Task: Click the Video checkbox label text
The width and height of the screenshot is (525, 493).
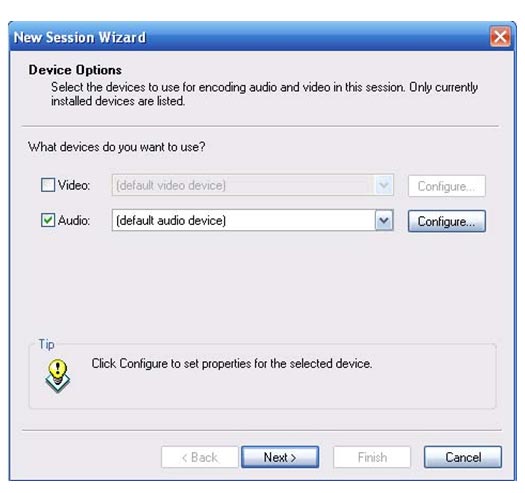Action: pyautogui.click(x=74, y=185)
